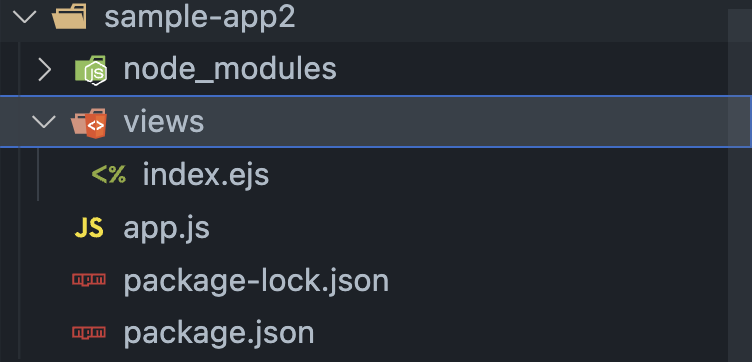Click the sample-app2 folder icon
Viewport: 752px width, 362px height.
tap(70, 18)
